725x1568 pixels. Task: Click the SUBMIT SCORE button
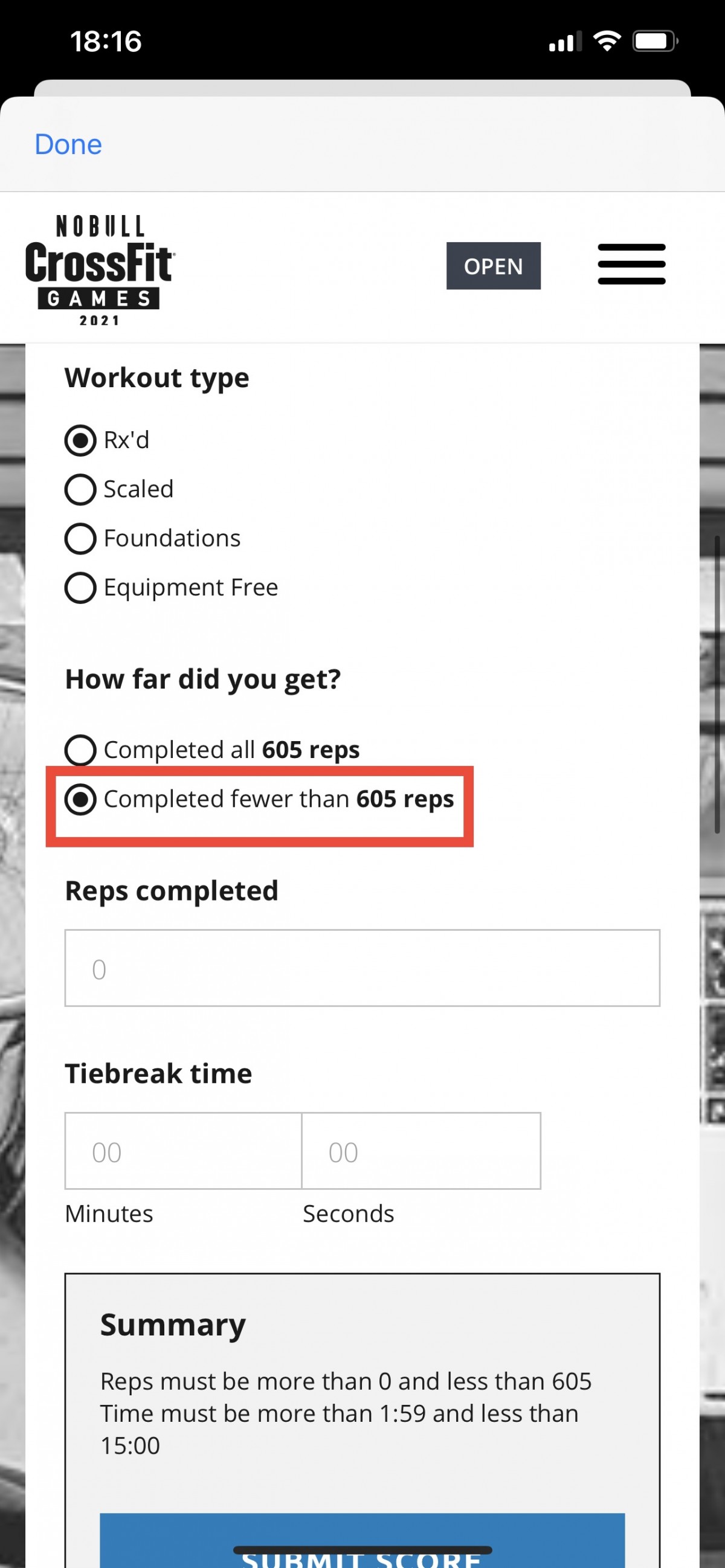362,1540
